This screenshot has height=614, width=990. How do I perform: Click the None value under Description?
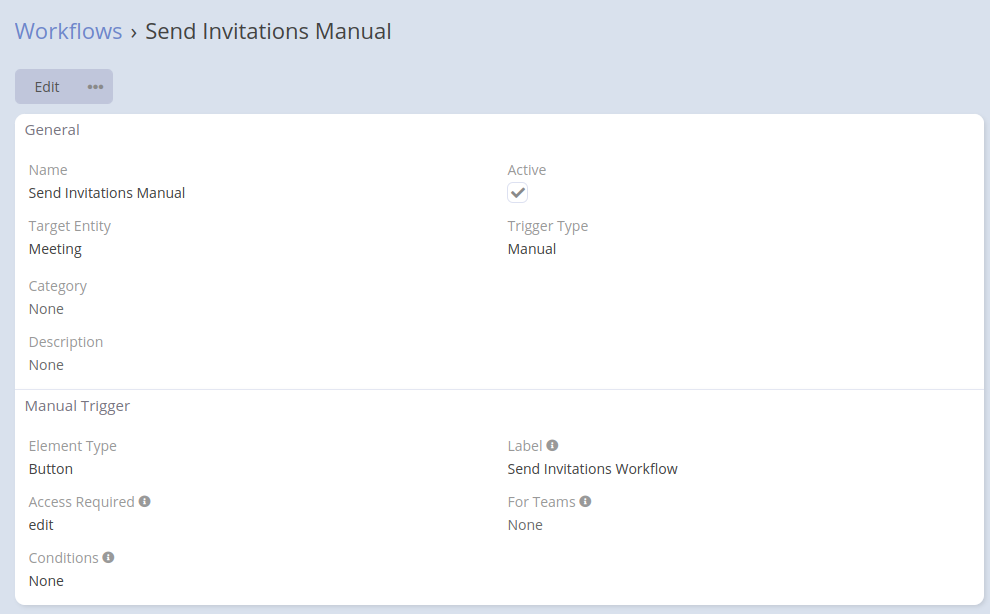46,365
